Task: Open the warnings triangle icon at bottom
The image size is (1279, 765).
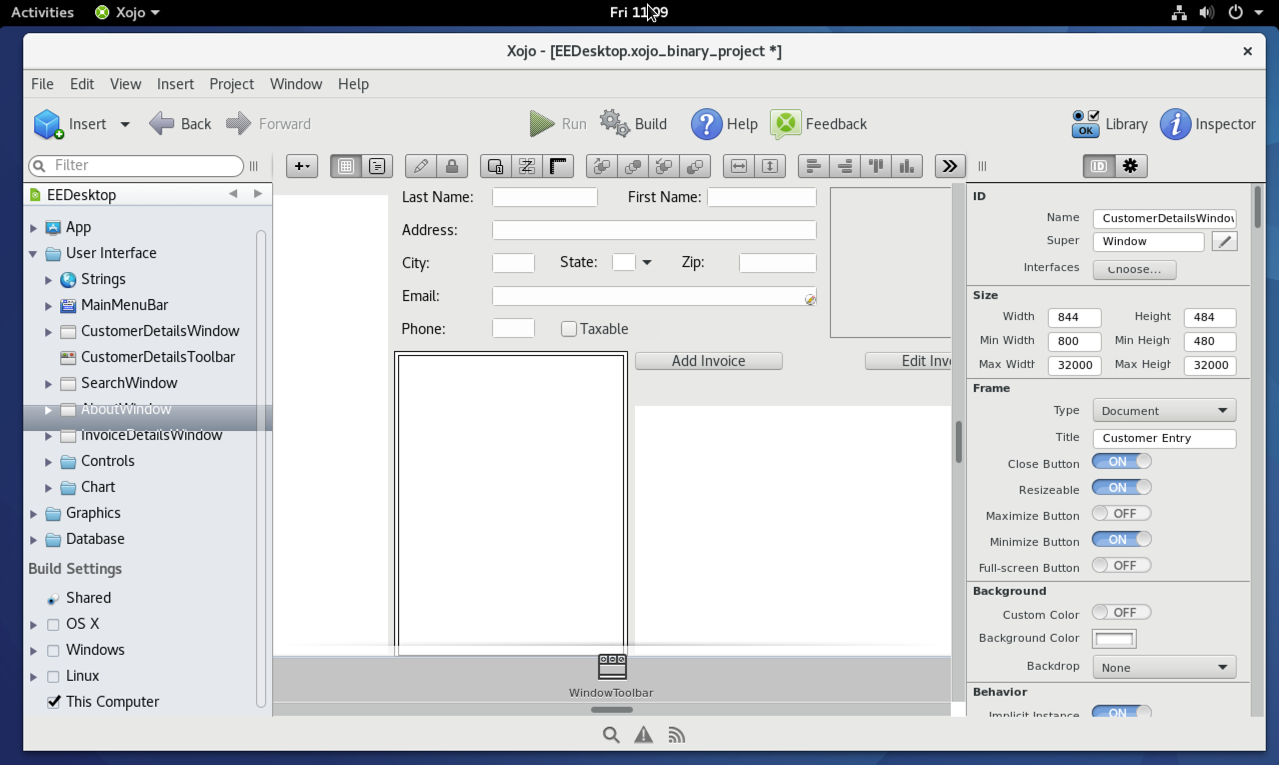Action: (x=644, y=735)
